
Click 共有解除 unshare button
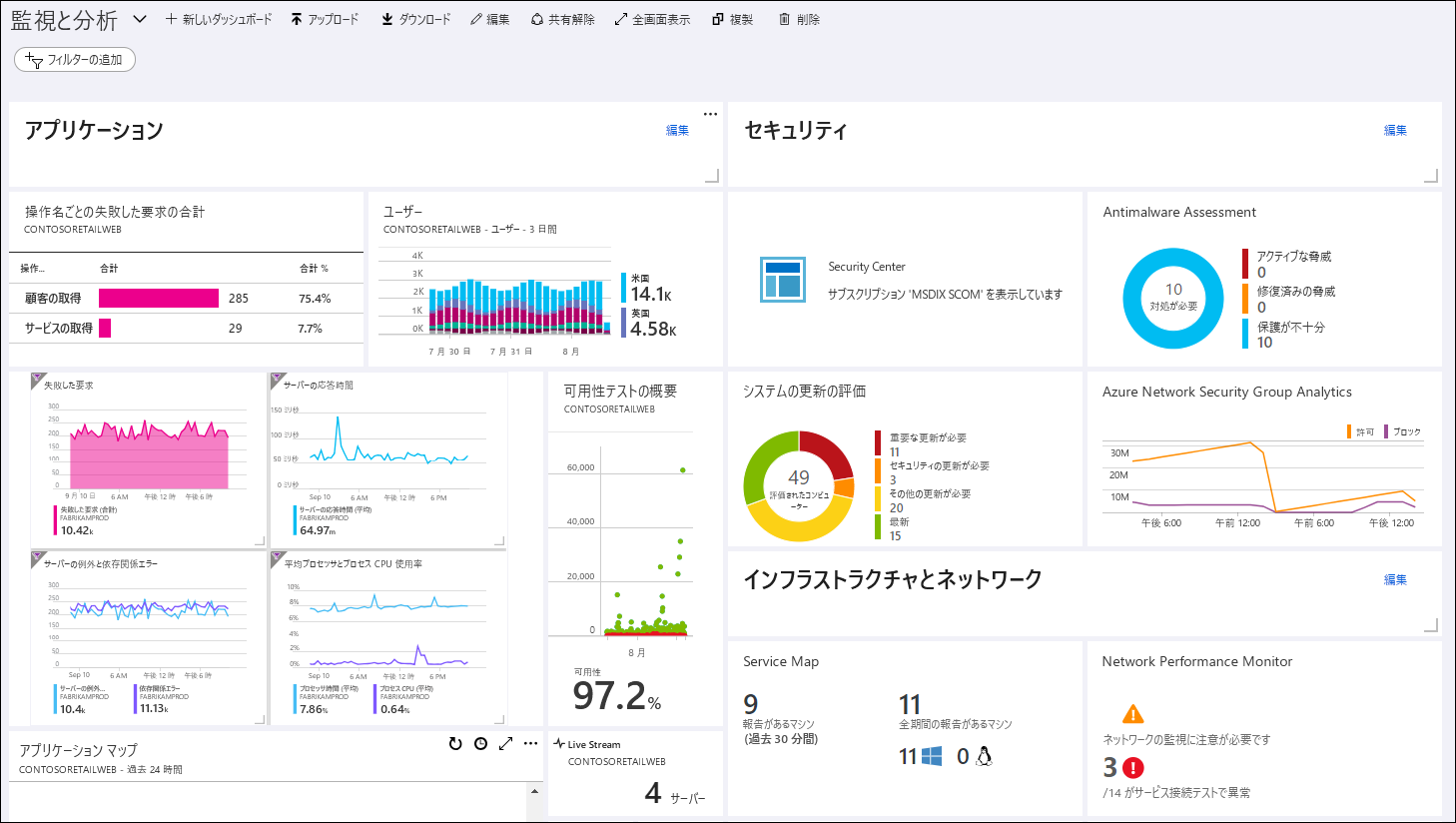point(563,19)
